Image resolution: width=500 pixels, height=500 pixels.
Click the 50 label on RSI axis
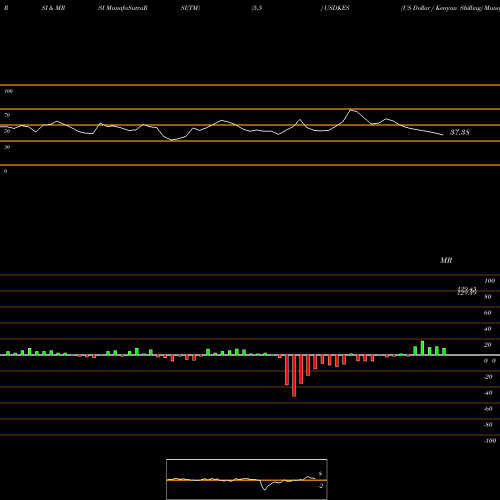(7, 131)
